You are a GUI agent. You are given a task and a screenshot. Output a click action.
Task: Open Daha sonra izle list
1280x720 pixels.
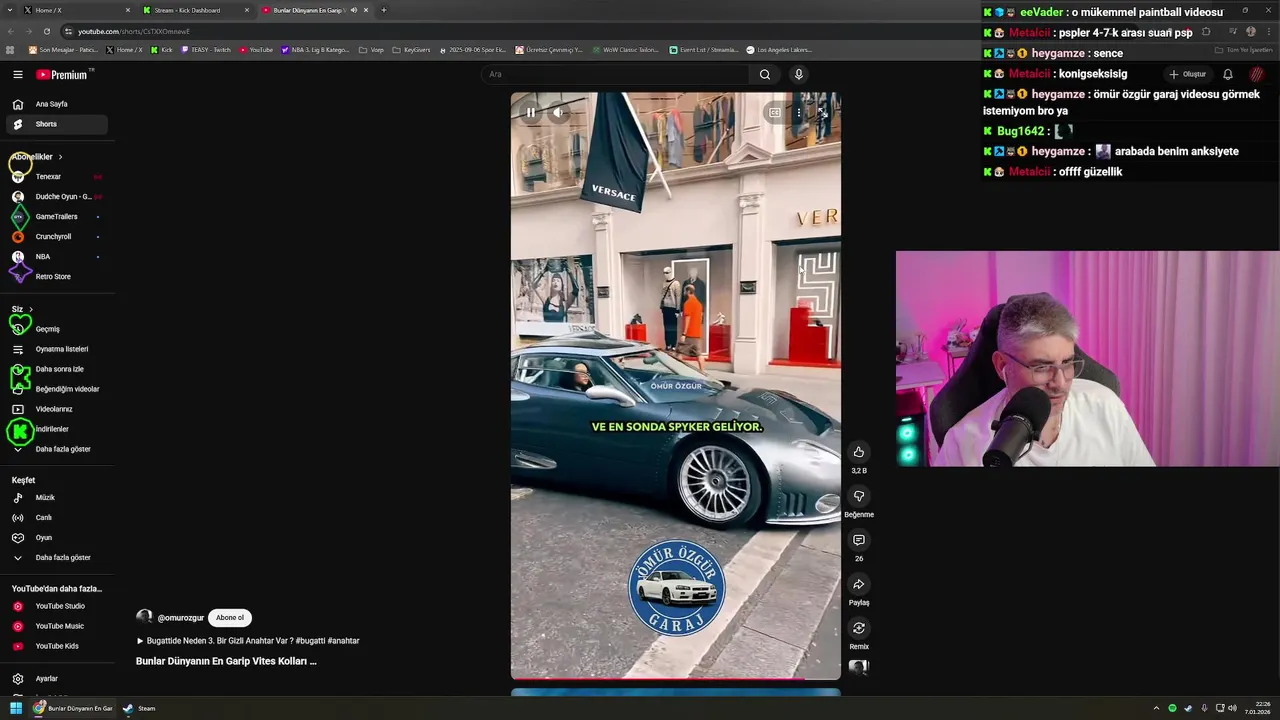pos(57,369)
